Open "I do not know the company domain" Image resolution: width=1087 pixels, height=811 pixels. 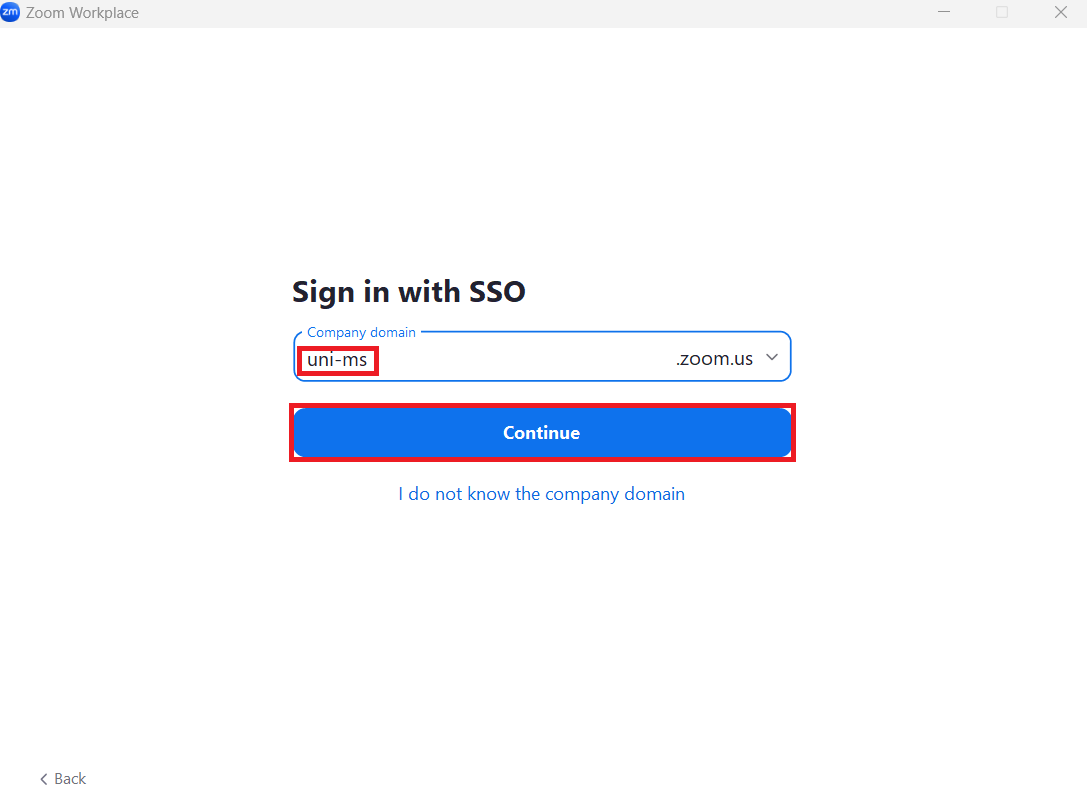pos(541,494)
